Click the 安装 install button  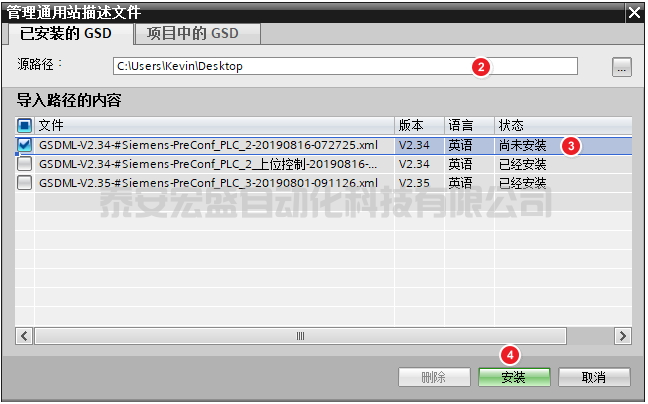click(x=514, y=377)
